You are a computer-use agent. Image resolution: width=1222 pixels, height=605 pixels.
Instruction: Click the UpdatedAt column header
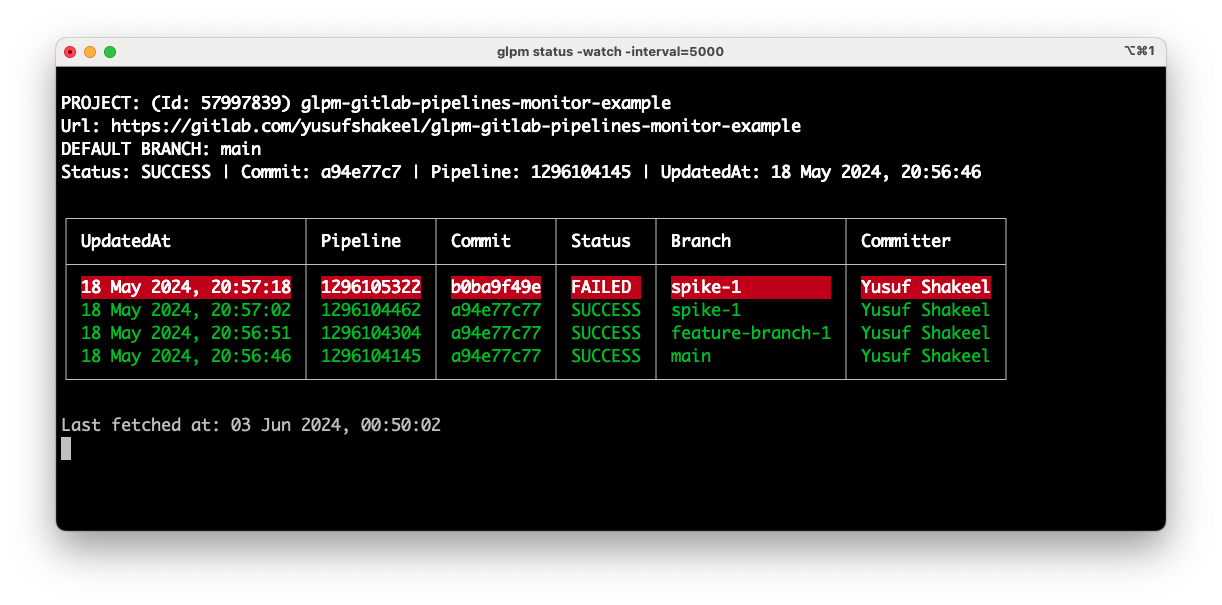coord(127,241)
